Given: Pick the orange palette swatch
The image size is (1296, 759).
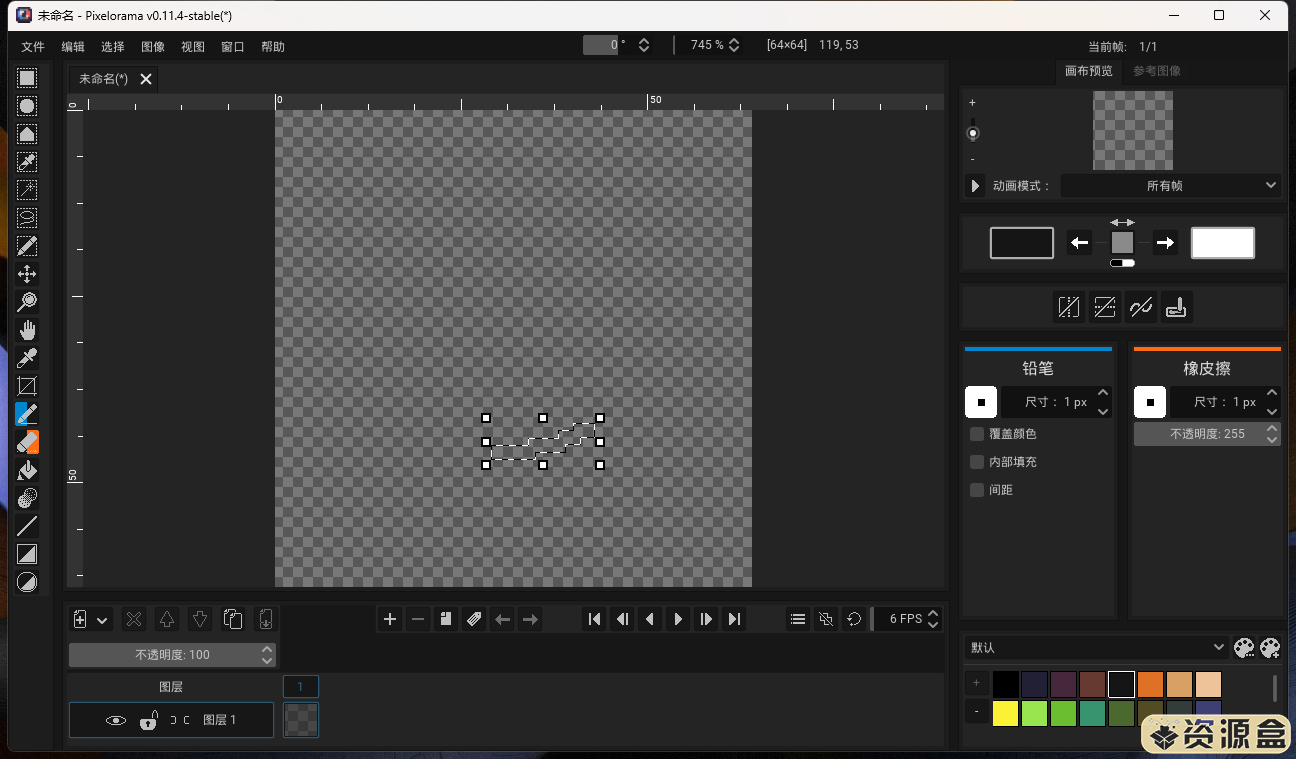Looking at the screenshot, I should (x=1150, y=684).
